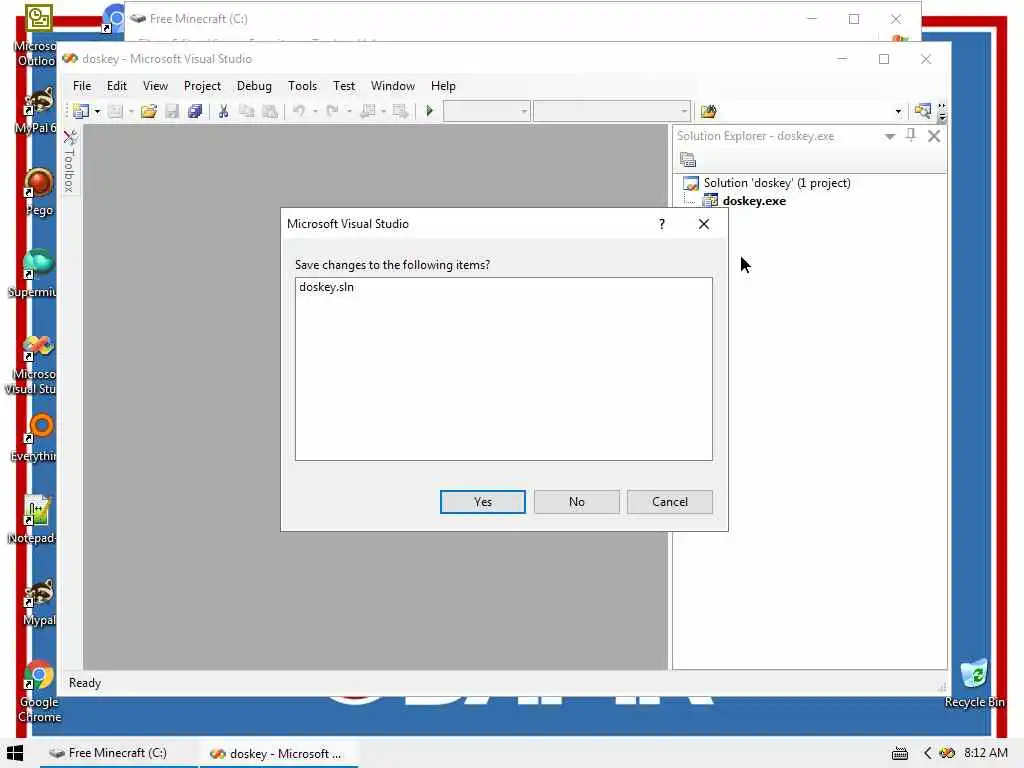The height and width of the screenshot is (768, 1024).
Task: Click the Add New Item toolbar icon
Action: click(x=115, y=112)
